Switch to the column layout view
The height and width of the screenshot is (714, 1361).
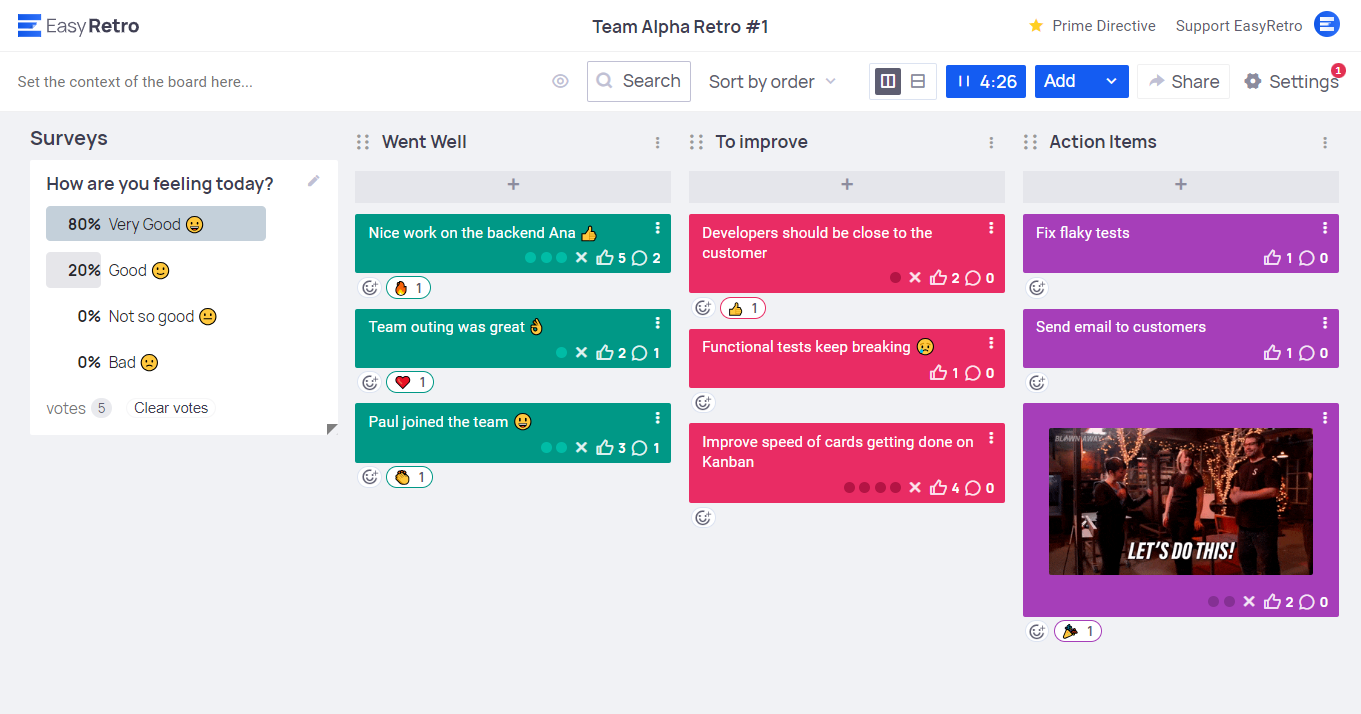coord(888,82)
